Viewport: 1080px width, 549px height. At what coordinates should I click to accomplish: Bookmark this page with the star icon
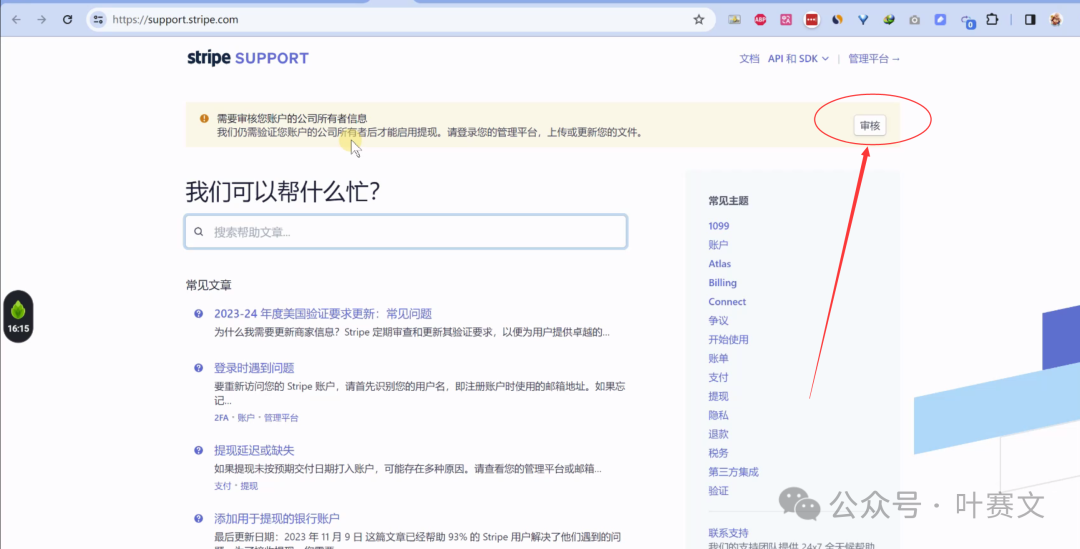coord(699,19)
